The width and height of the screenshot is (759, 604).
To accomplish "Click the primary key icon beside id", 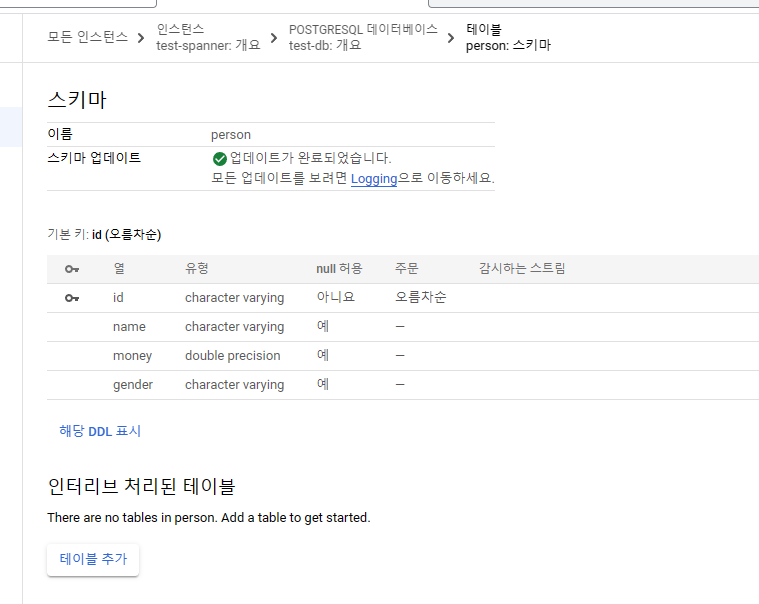I will pyautogui.click(x=72, y=298).
